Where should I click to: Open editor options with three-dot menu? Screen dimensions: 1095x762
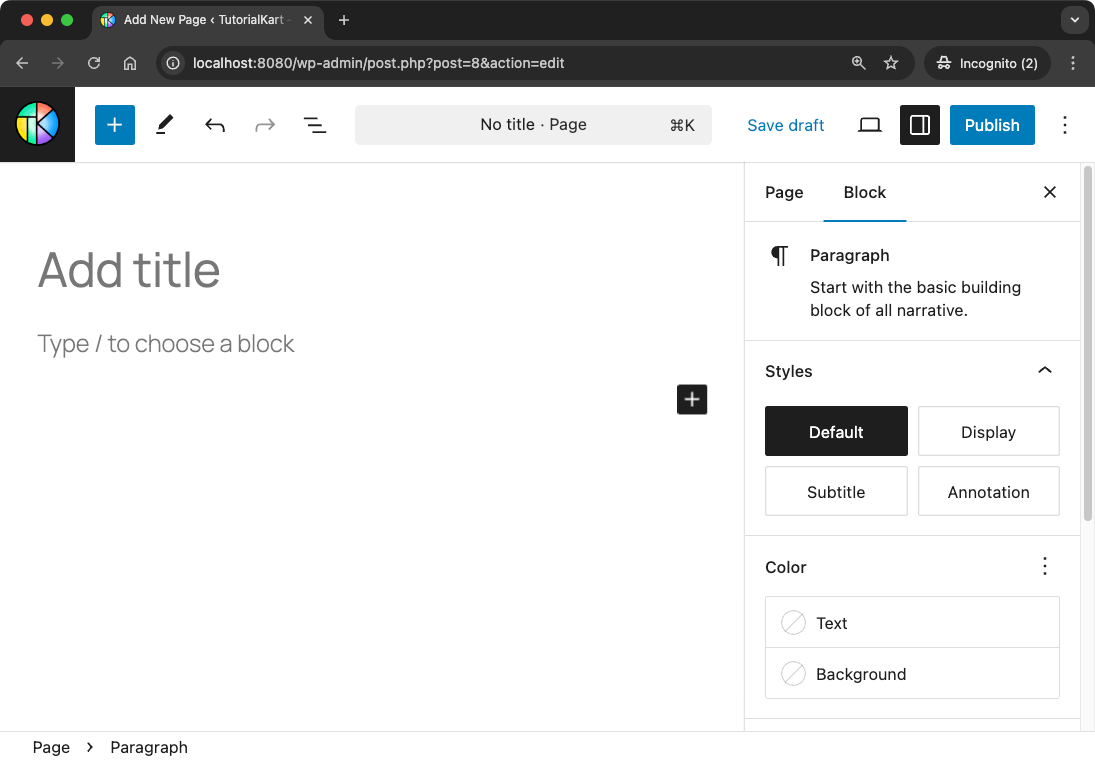(1064, 124)
